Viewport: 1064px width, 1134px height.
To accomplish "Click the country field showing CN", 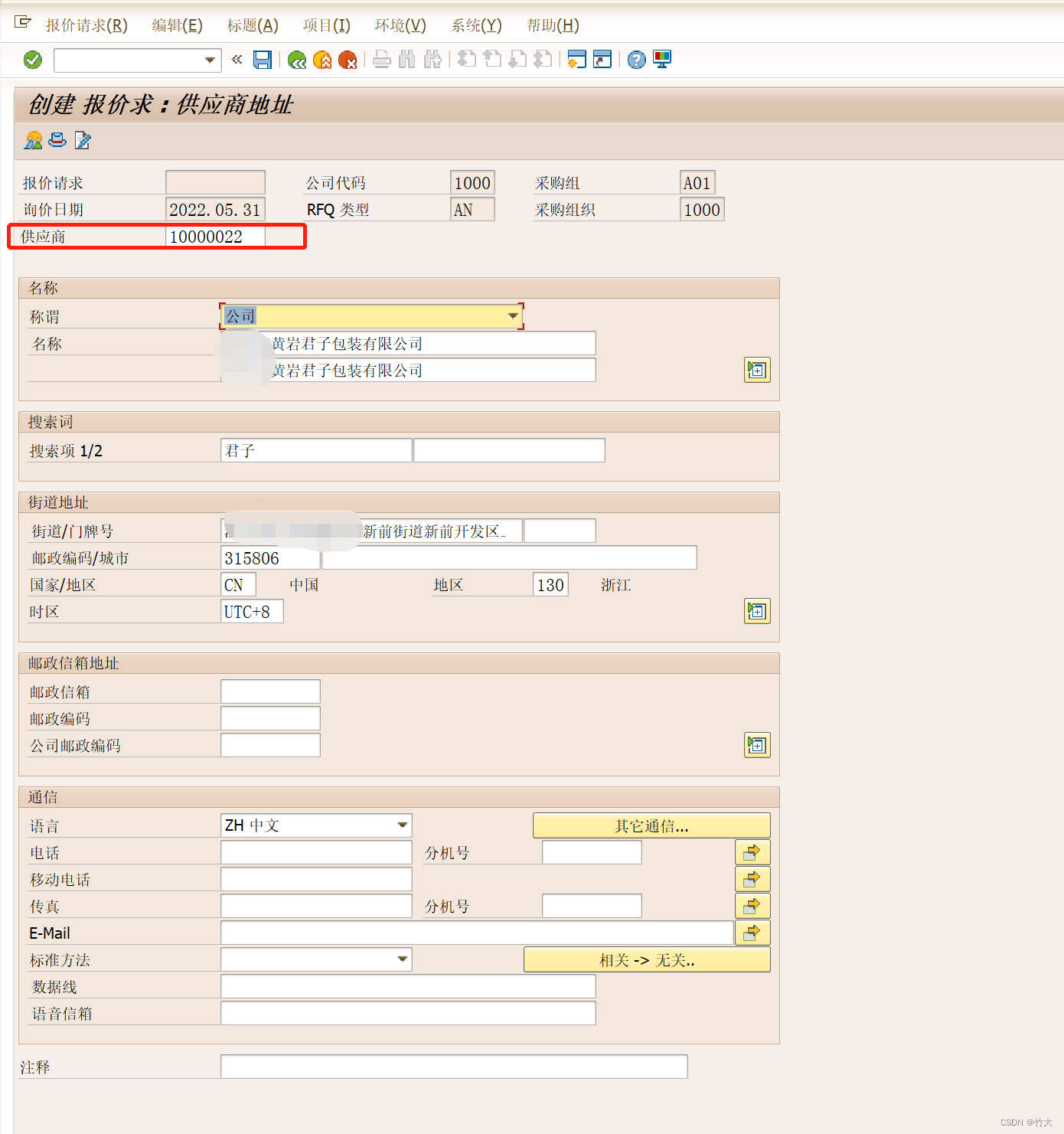I will coord(238,584).
